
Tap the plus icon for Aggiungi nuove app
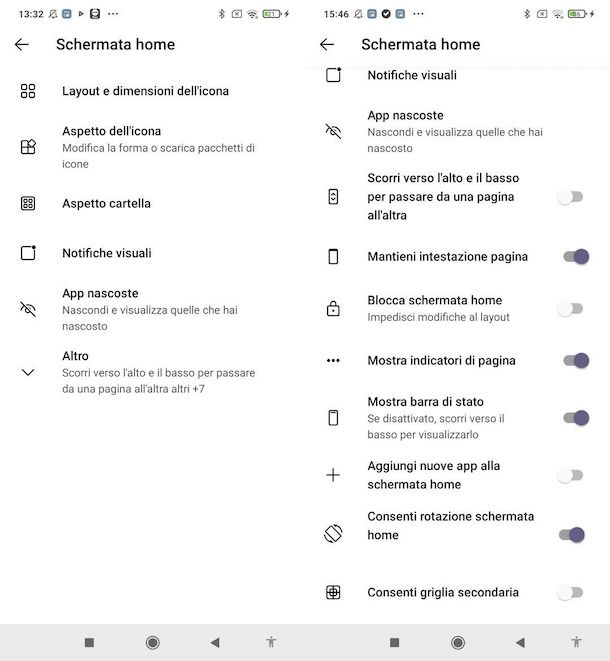tap(333, 475)
